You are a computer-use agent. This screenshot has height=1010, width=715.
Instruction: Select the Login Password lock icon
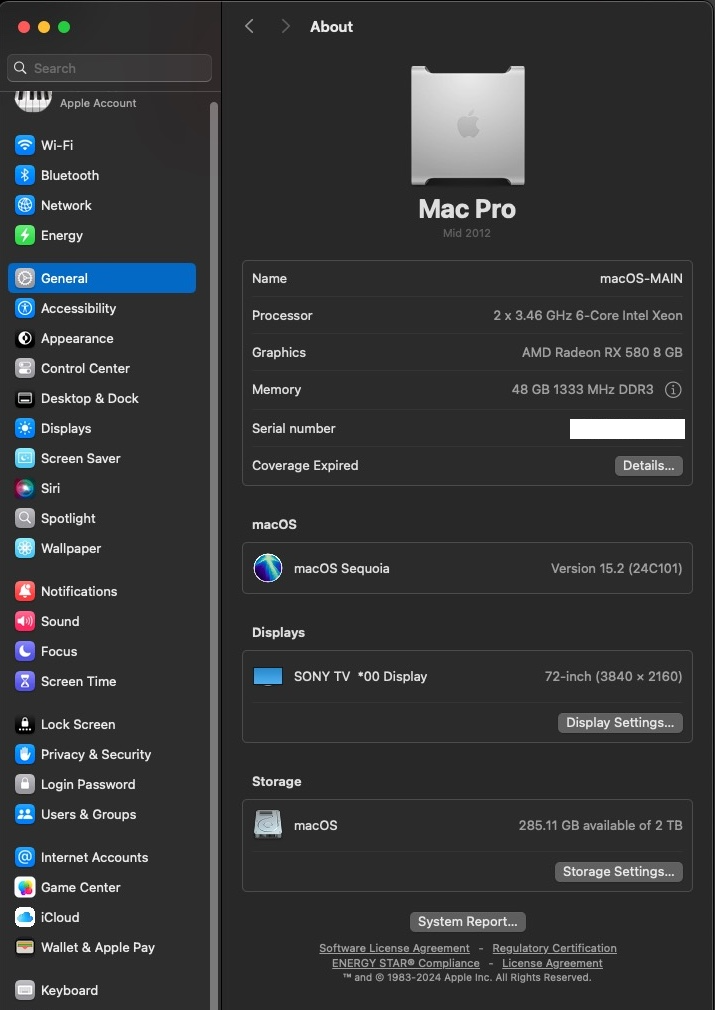click(24, 785)
